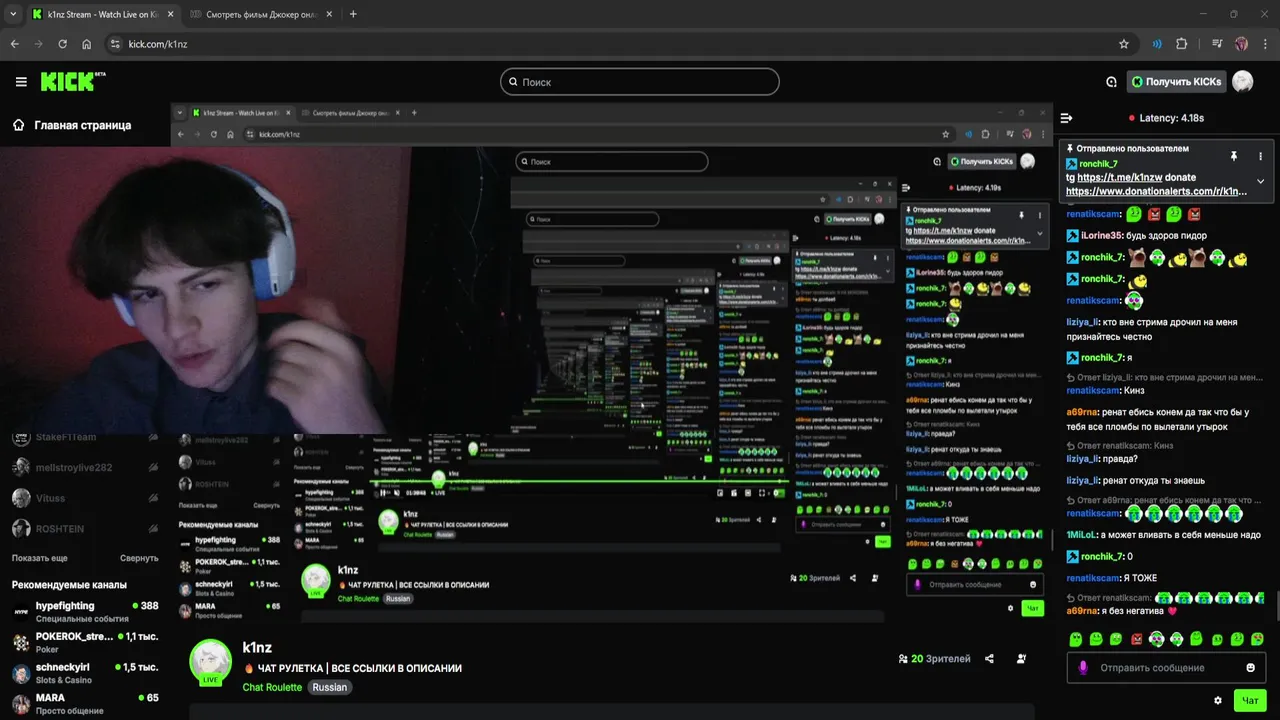Insert the red angry emote from quick bar
Viewport: 1280px width, 720px height.
pos(1137,639)
